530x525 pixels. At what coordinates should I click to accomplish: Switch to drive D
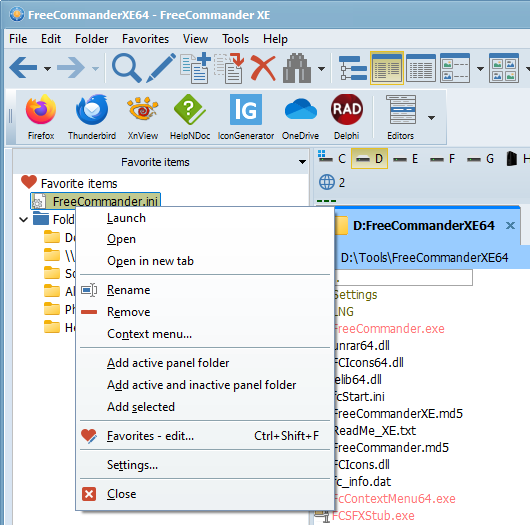coord(369,158)
